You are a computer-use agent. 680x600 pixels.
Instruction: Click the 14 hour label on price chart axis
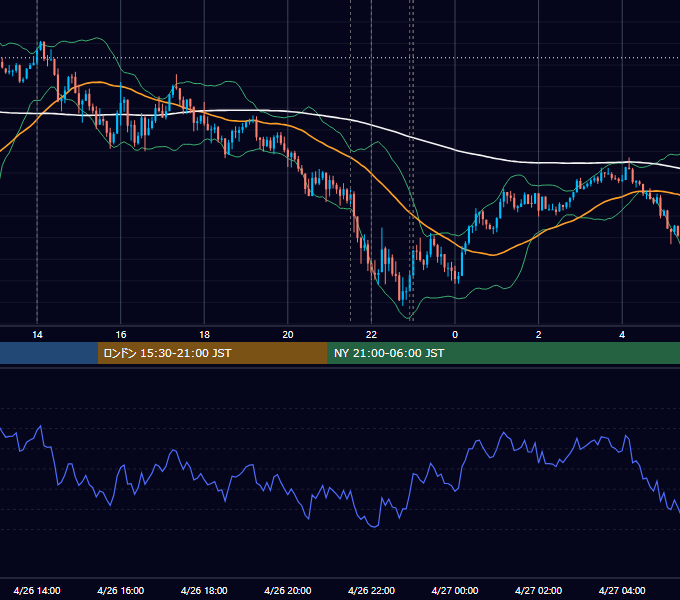coord(37,335)
